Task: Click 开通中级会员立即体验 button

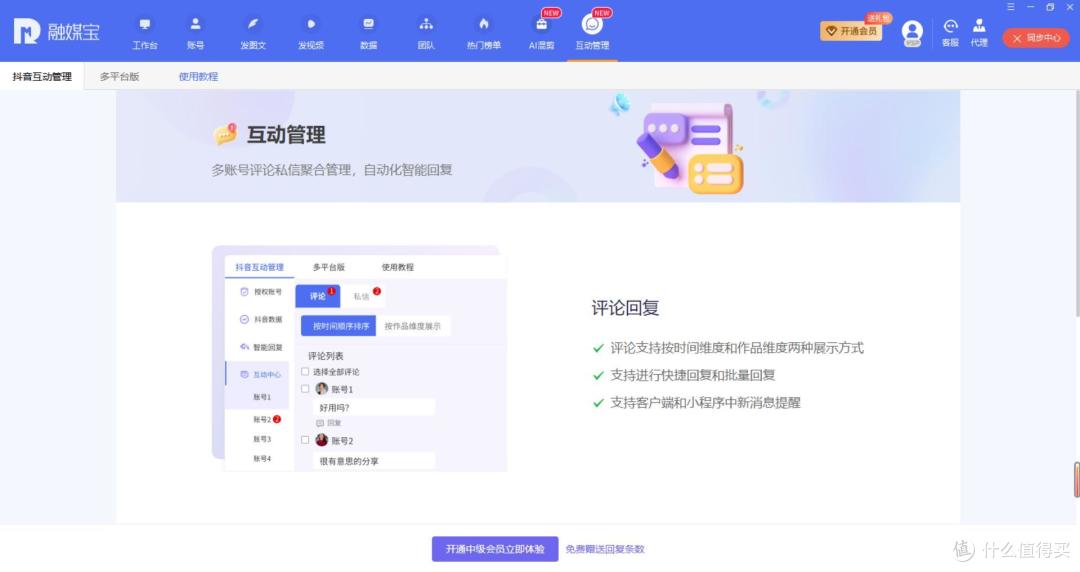Action: [x=495, y=549]
